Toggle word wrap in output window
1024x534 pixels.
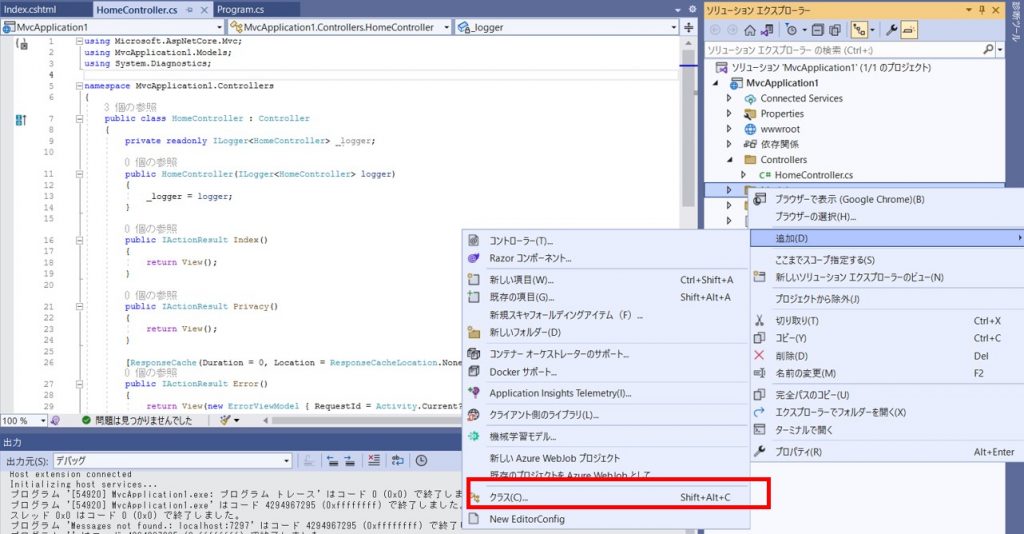pos(398,461)
